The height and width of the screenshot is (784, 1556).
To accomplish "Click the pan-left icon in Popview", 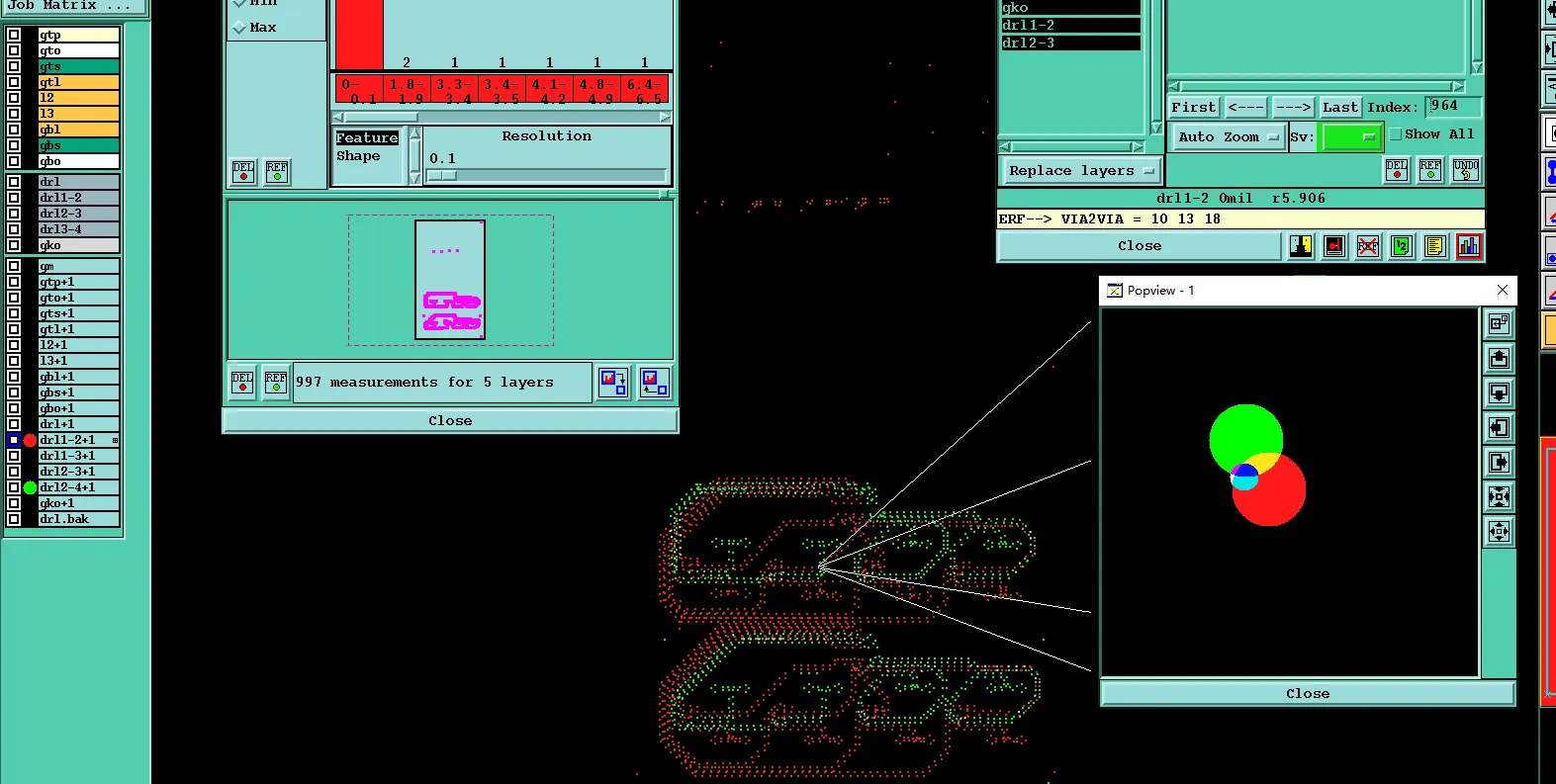I will click(x=1500, y=427).
